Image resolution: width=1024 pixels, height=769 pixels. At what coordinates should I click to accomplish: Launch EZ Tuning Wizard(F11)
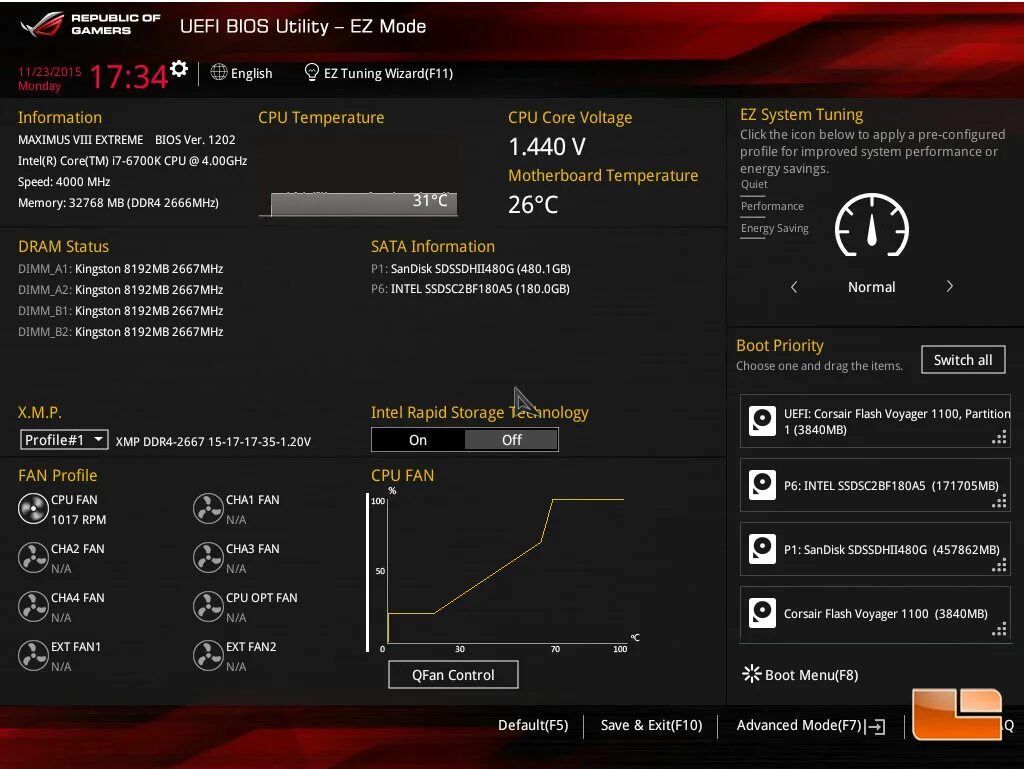379,73
